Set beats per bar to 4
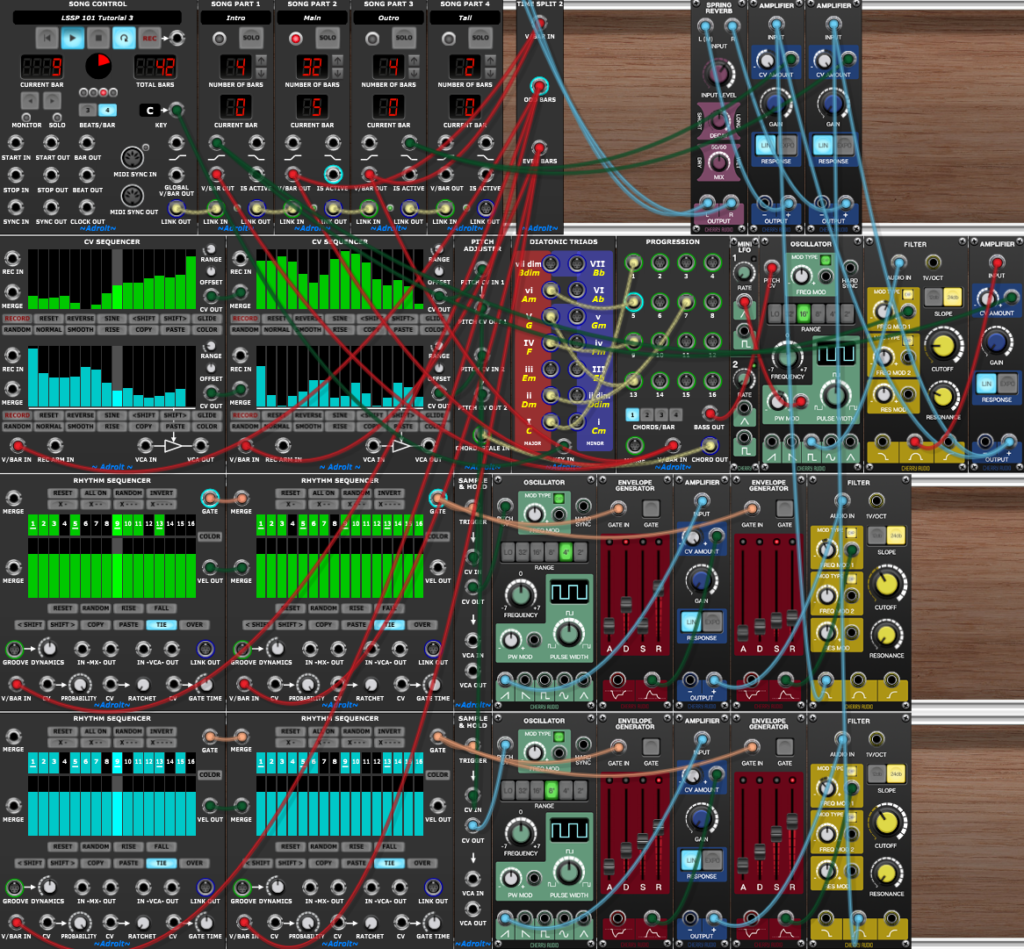1024x949 pixels. pos(108,110)
